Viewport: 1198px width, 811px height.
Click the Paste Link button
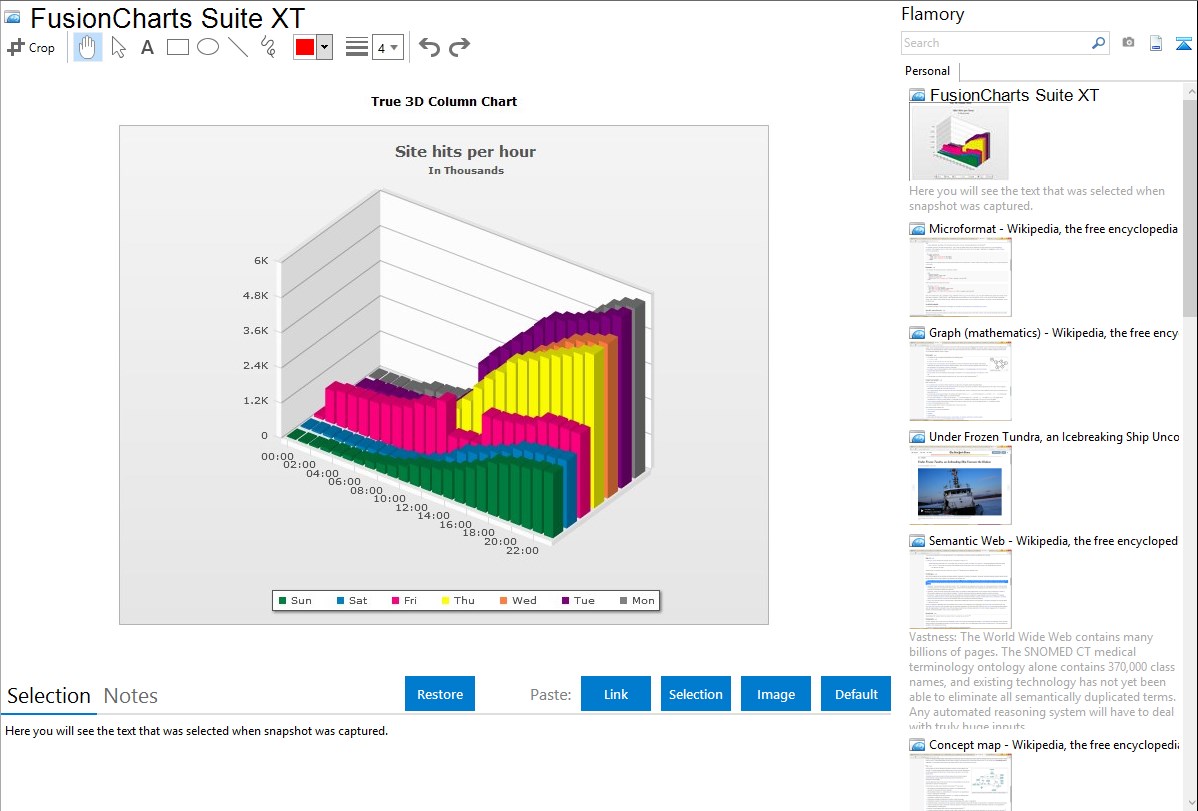(x=616, y=694)
